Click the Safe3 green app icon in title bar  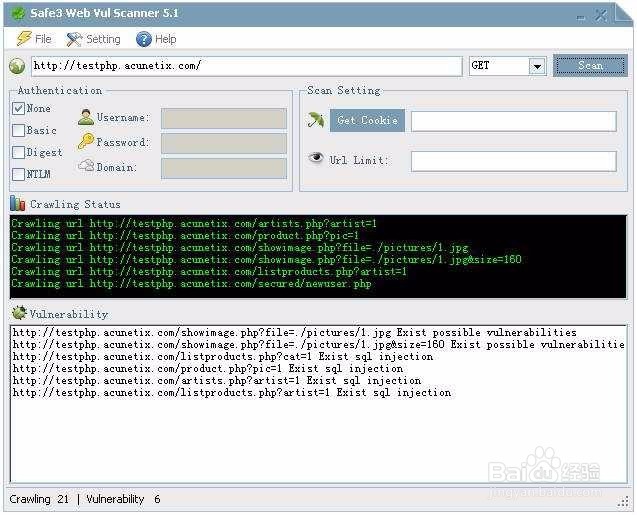tap(18, 13)
